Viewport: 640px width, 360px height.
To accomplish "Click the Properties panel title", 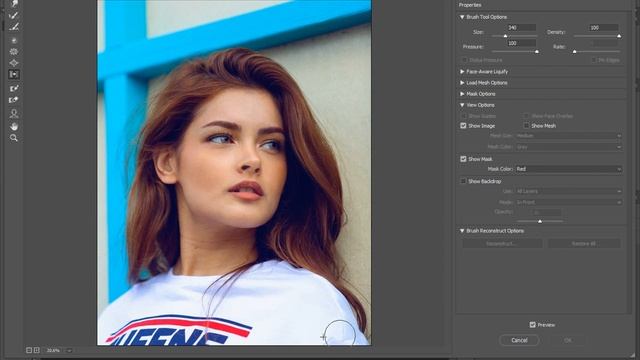I will tap(470, 5).
